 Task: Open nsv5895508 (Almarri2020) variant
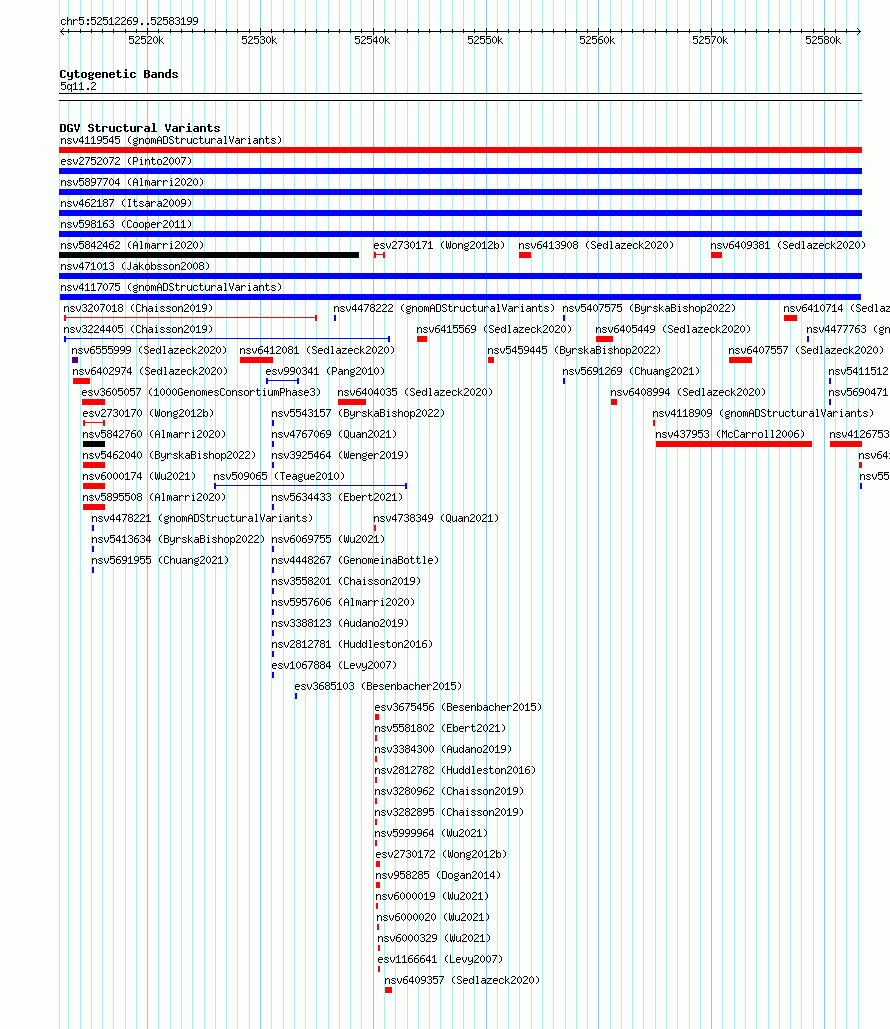pyautogui.click(x=154, y=497)
